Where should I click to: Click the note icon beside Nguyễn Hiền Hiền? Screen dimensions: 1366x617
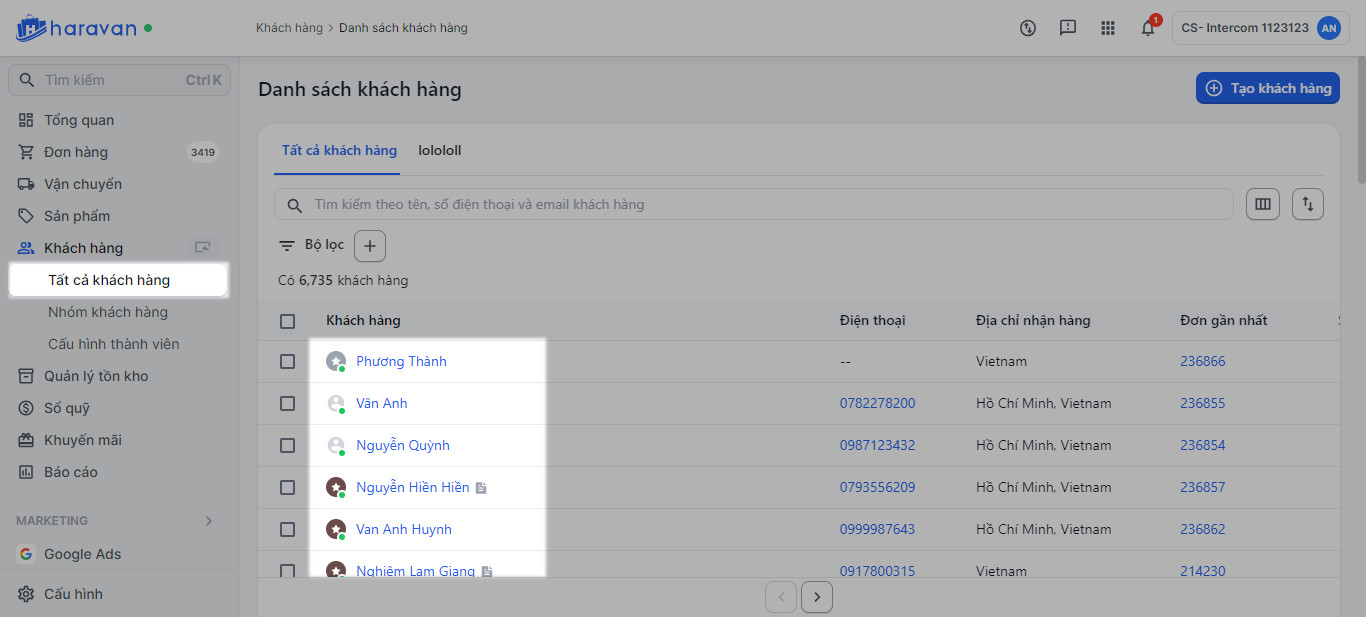[x=481, y=488]
